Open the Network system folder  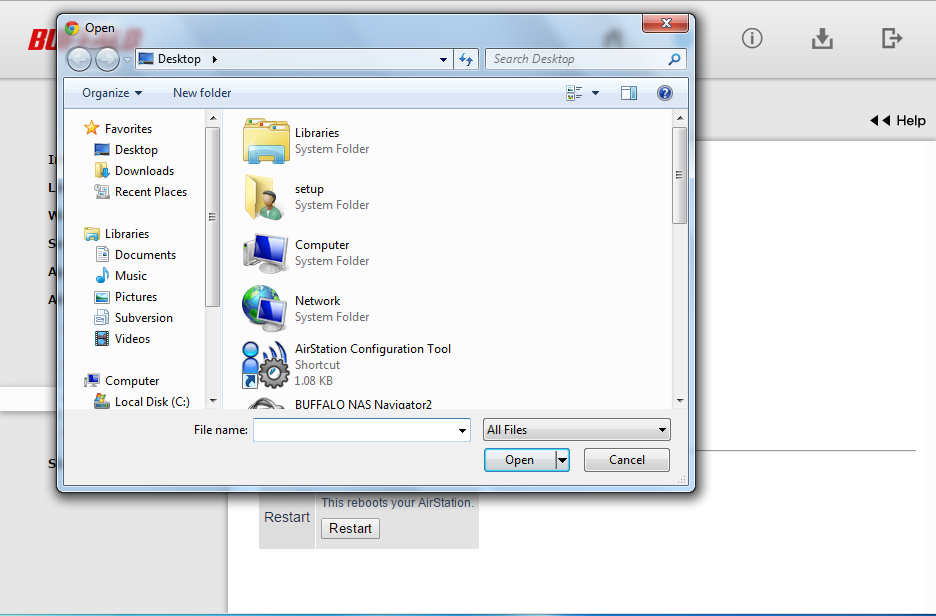317,301
